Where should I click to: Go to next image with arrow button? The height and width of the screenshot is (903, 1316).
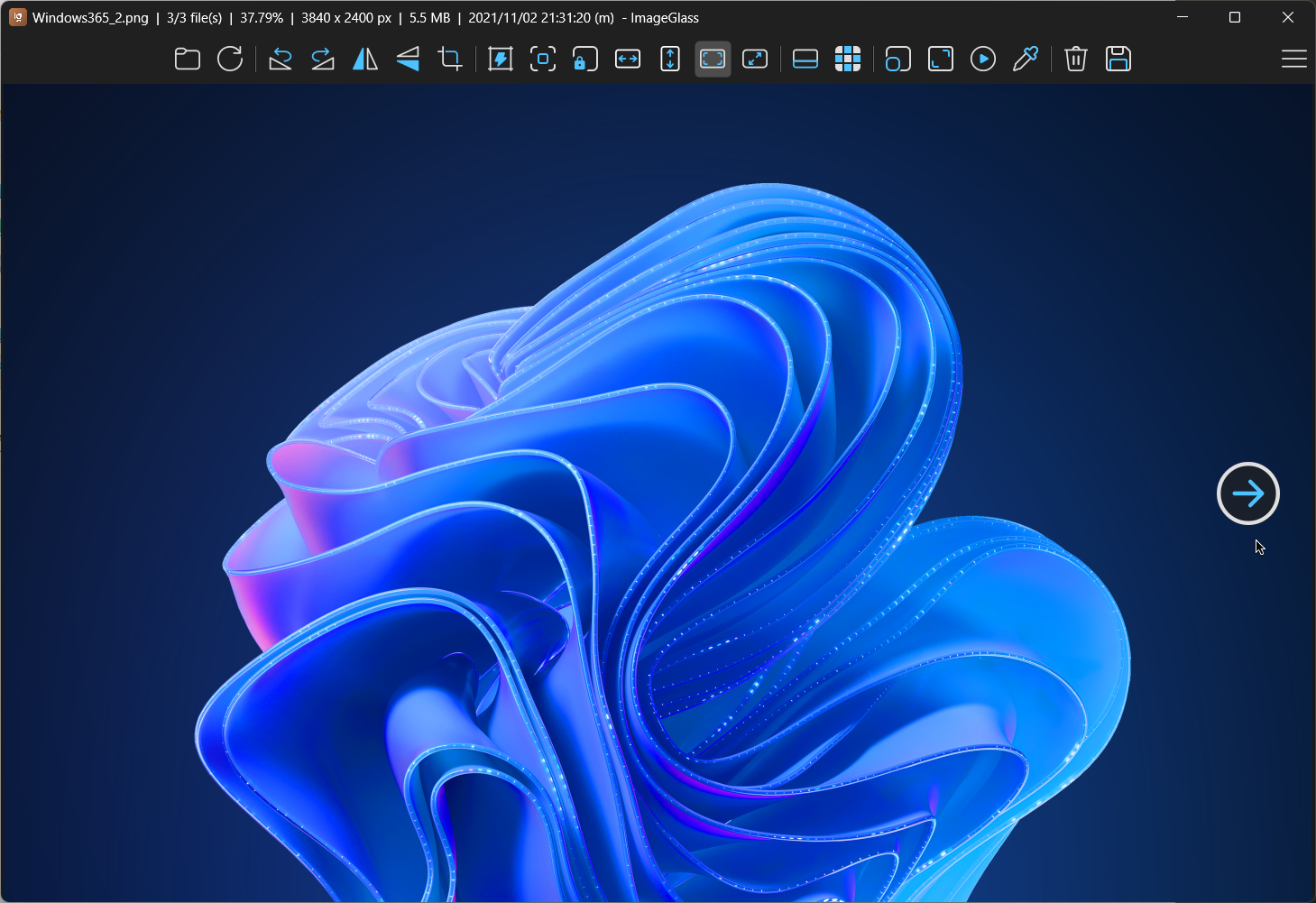[x=1248, y=493]
